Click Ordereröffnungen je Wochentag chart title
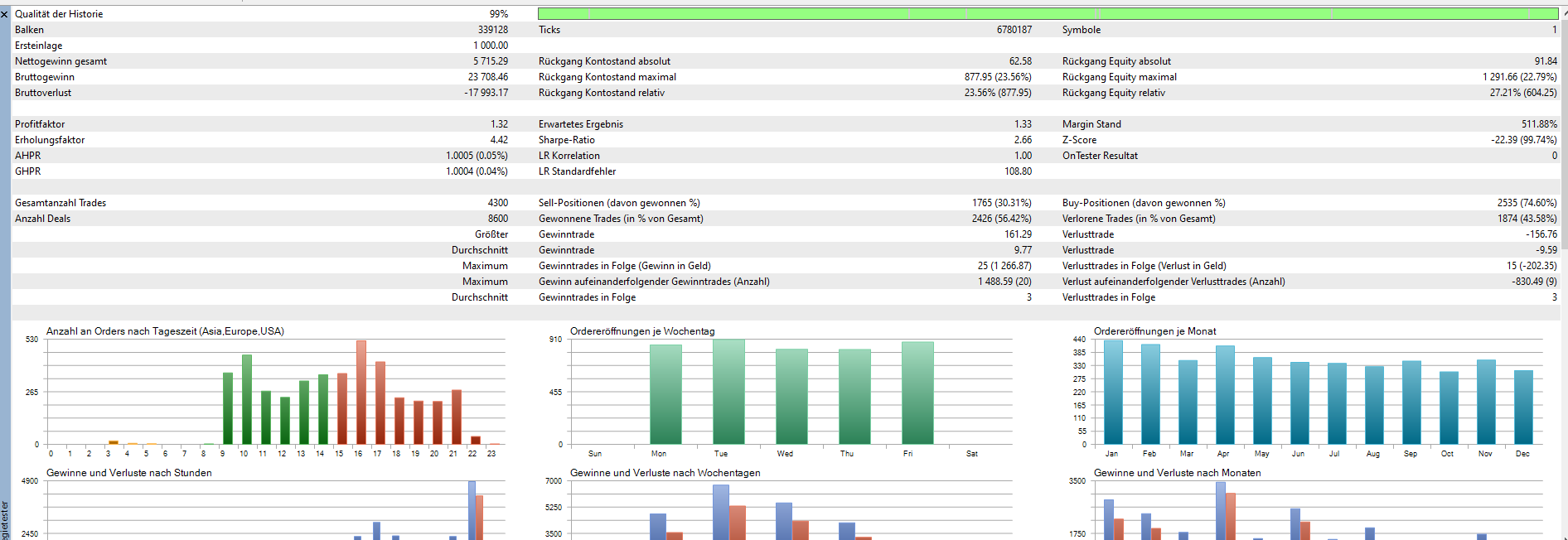This screenshot has width=1568, height=540. [x=642, y=331]
